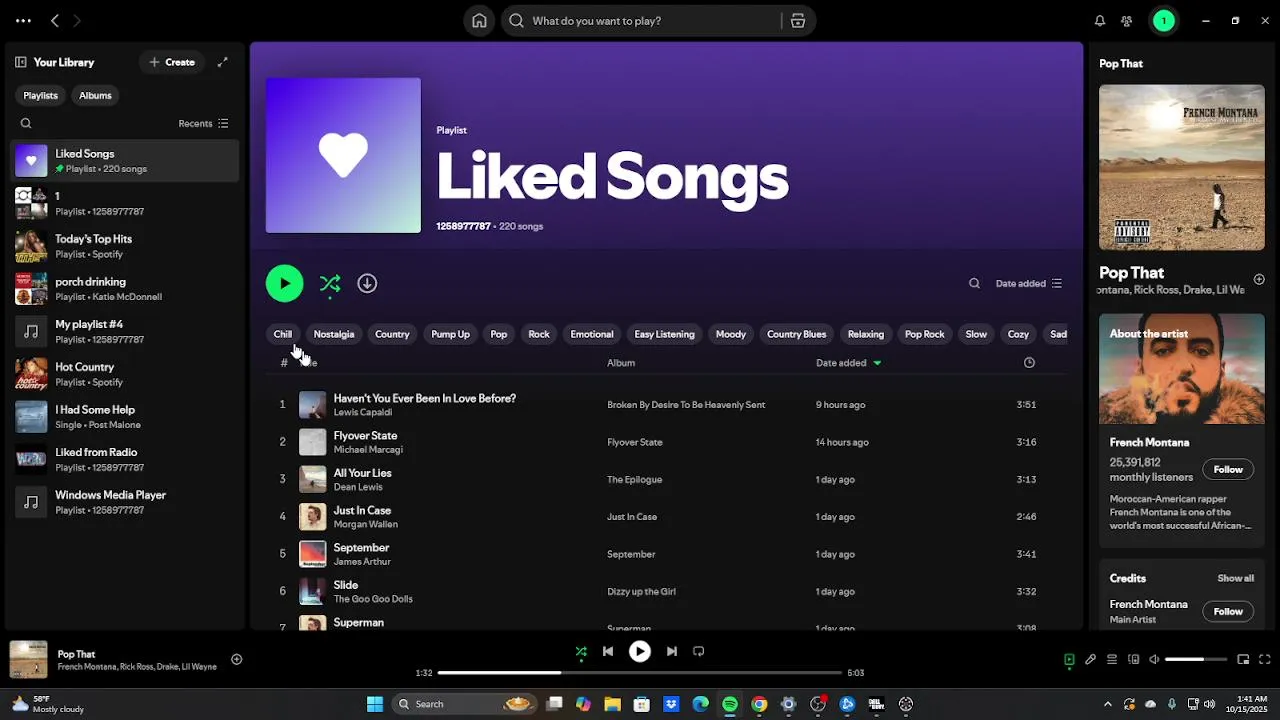Toggle shuffle in the player bar
Image resolution: width=1280 pixels, height=720 pixels.
coord(581,652)
